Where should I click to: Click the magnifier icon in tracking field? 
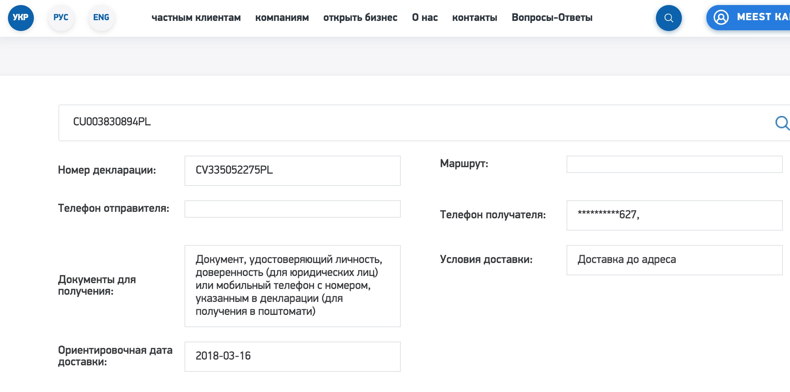781,122
